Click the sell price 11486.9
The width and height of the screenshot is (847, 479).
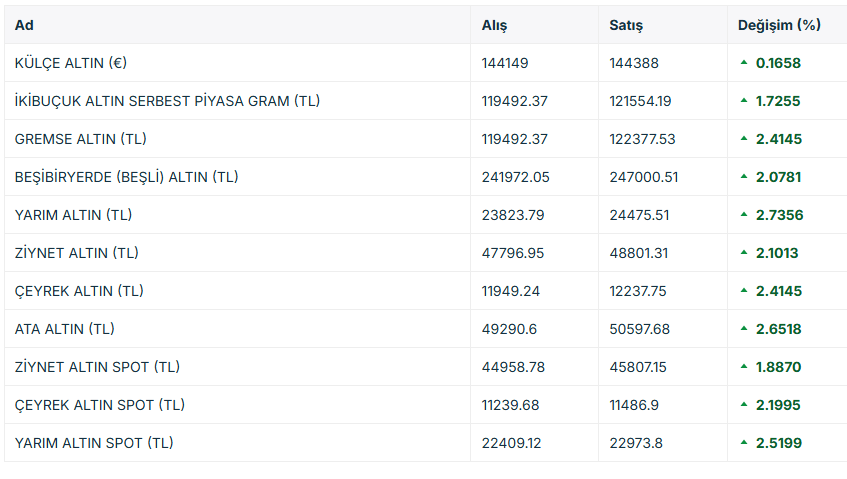634,405
